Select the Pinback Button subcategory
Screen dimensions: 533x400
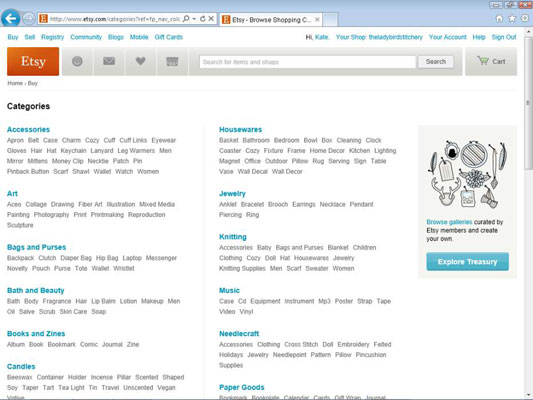28,172
